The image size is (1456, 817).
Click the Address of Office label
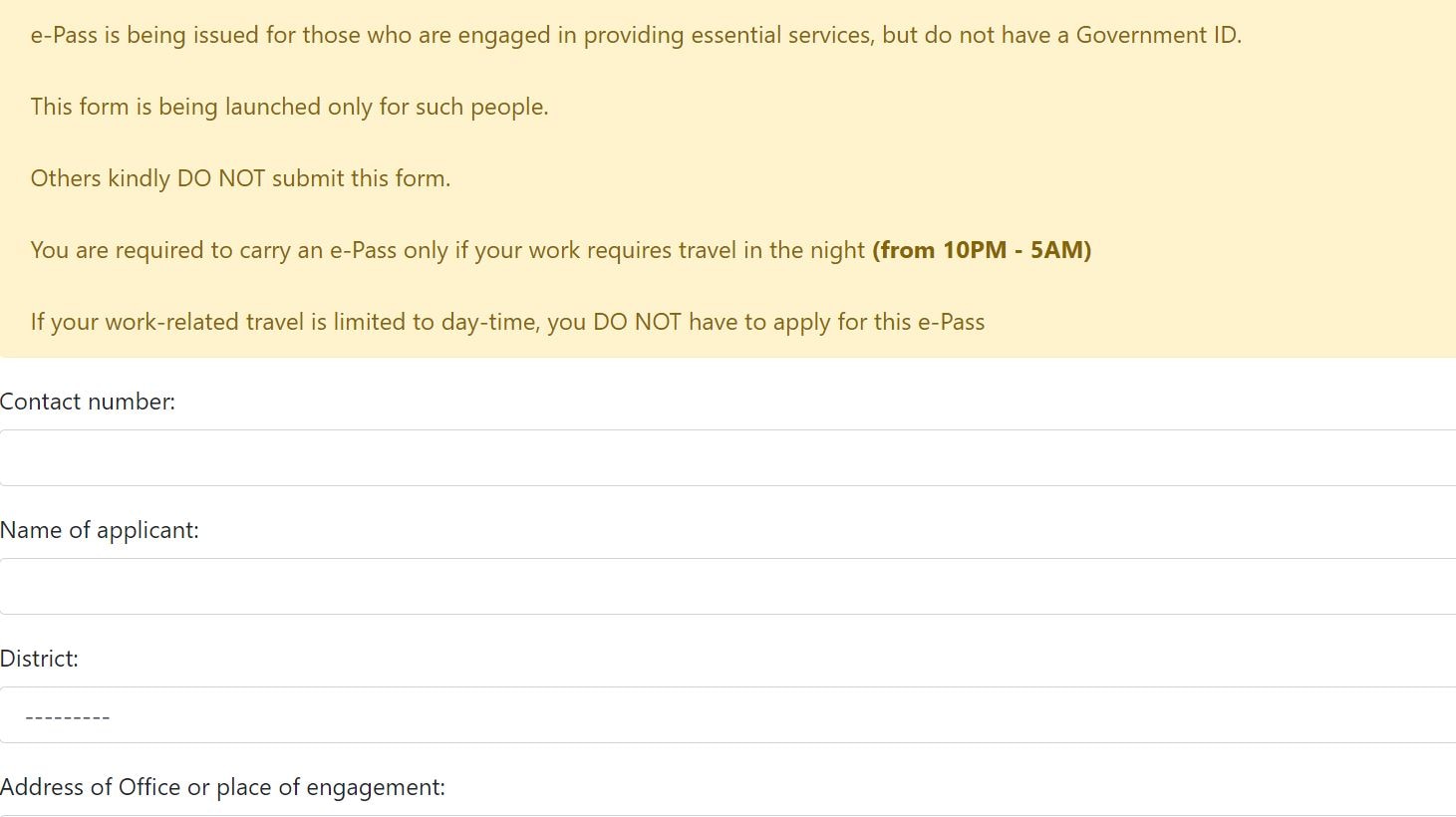[222, 786]
